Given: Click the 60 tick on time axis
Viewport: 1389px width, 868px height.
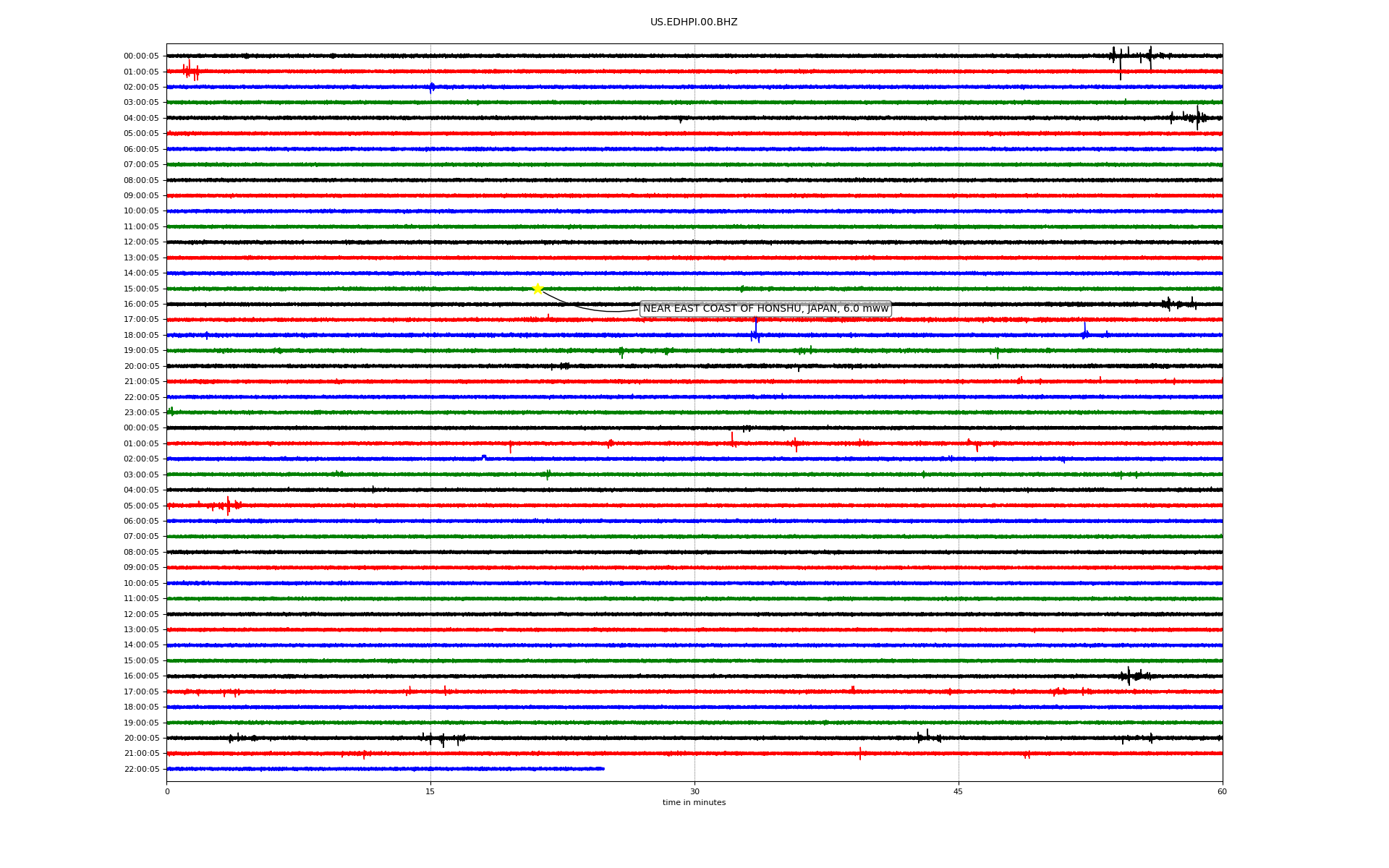Looking at the screenshot, I should 1222,791.
